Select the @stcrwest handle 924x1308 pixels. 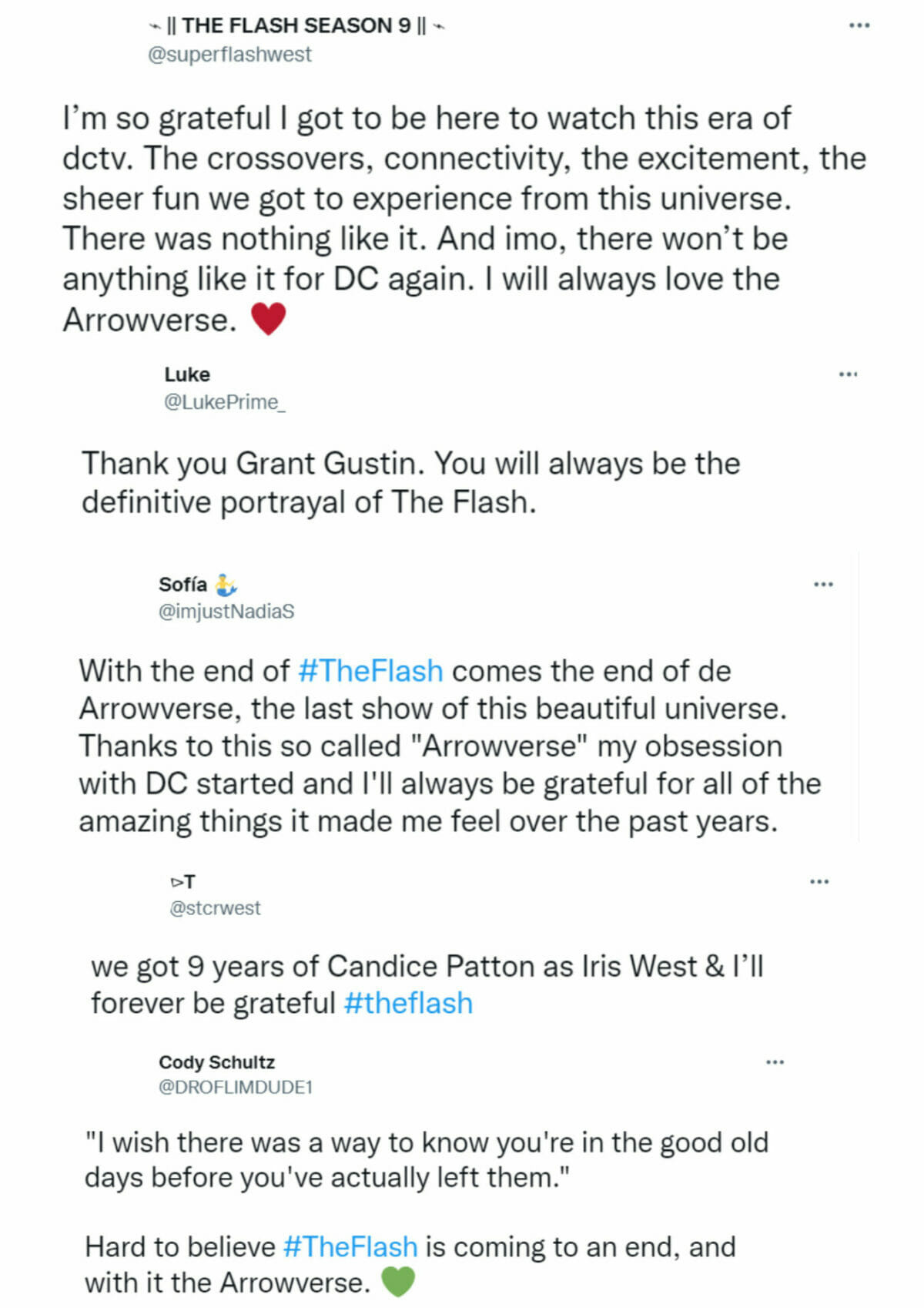(x=215, y=908)
